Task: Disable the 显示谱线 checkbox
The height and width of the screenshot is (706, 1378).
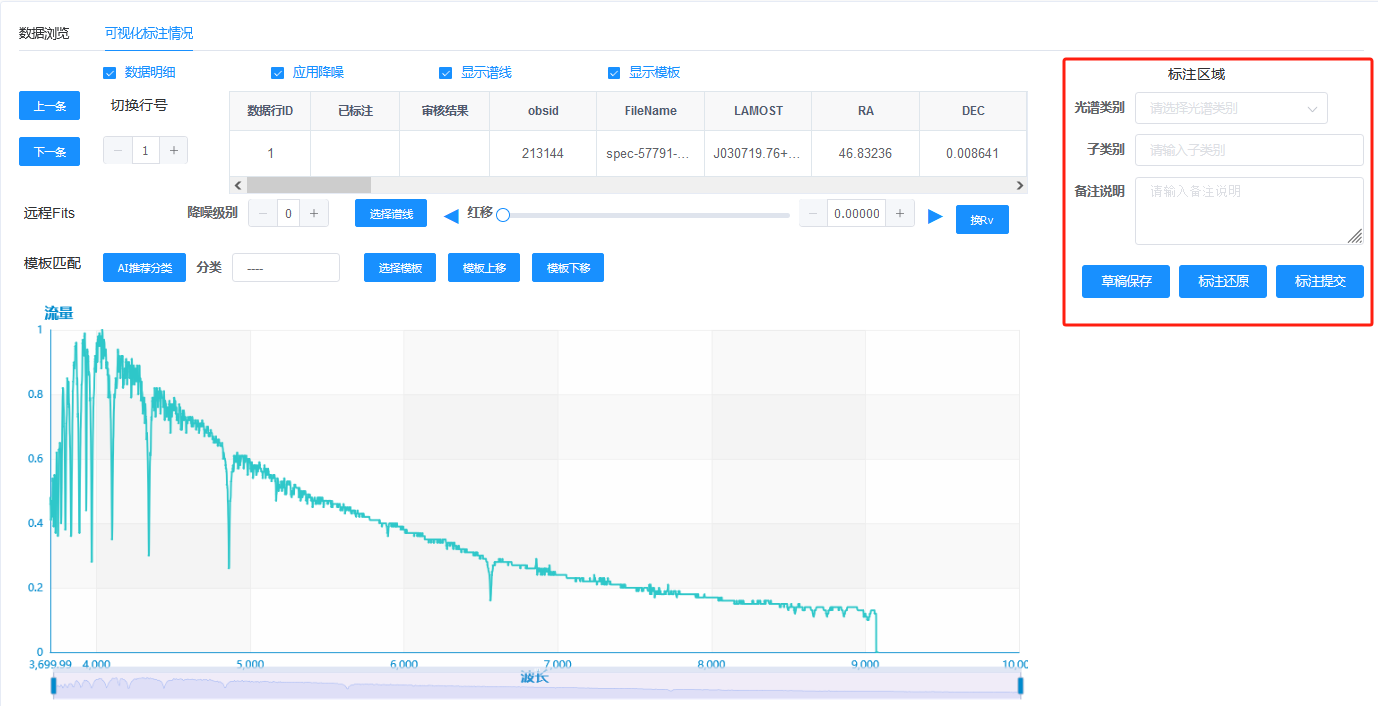Action: click(x=446, y=73)
